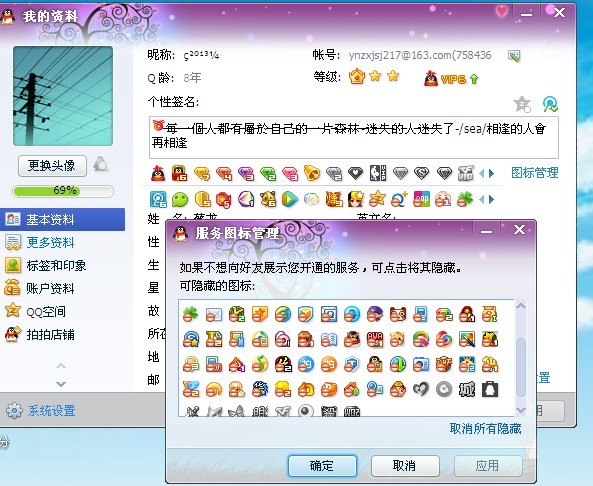Click sidebar up chevron below 拍拍店铺
This screenshot has width=593, height=486.
(61, 366)
